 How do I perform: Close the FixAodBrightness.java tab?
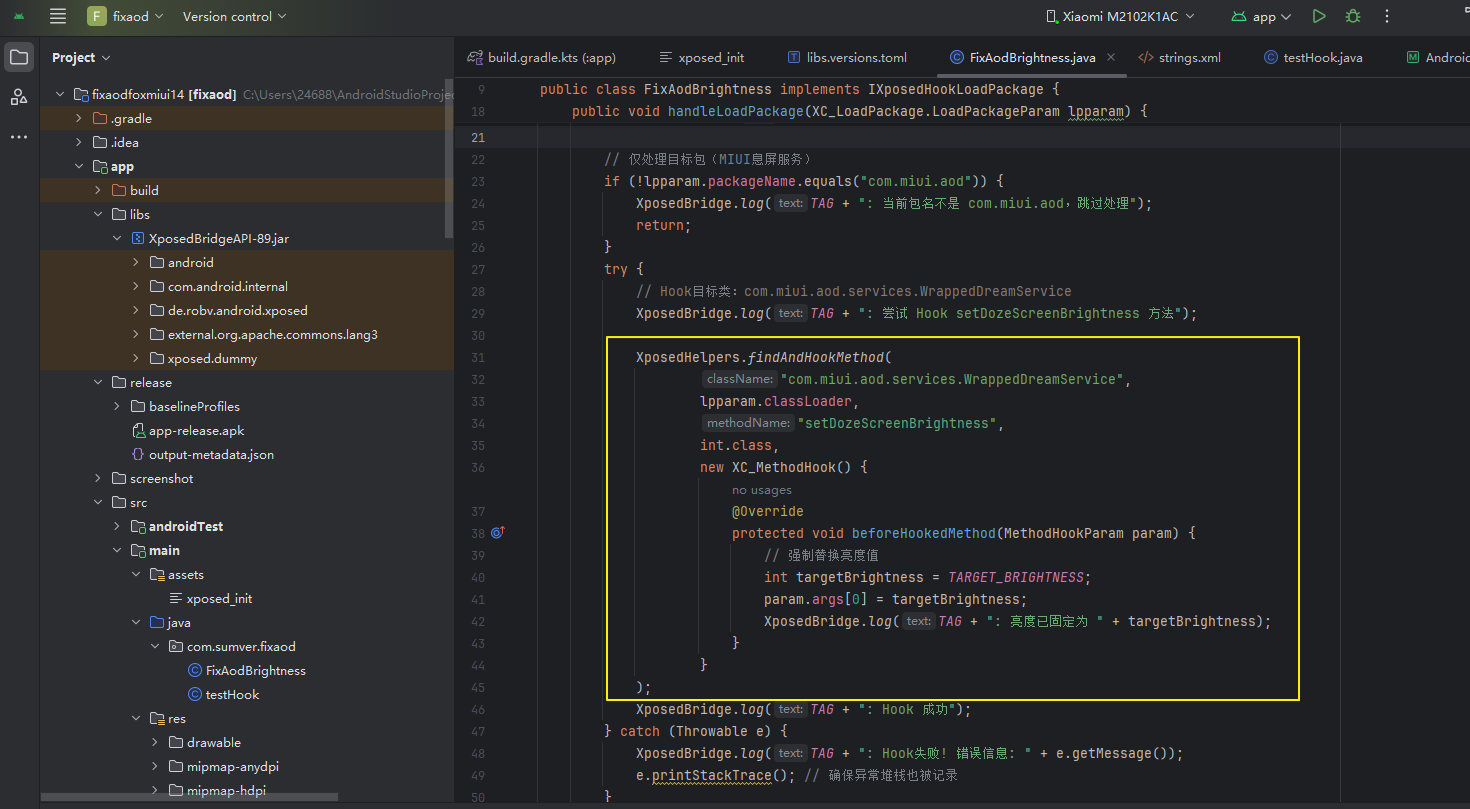click(x=1113, y=57)
